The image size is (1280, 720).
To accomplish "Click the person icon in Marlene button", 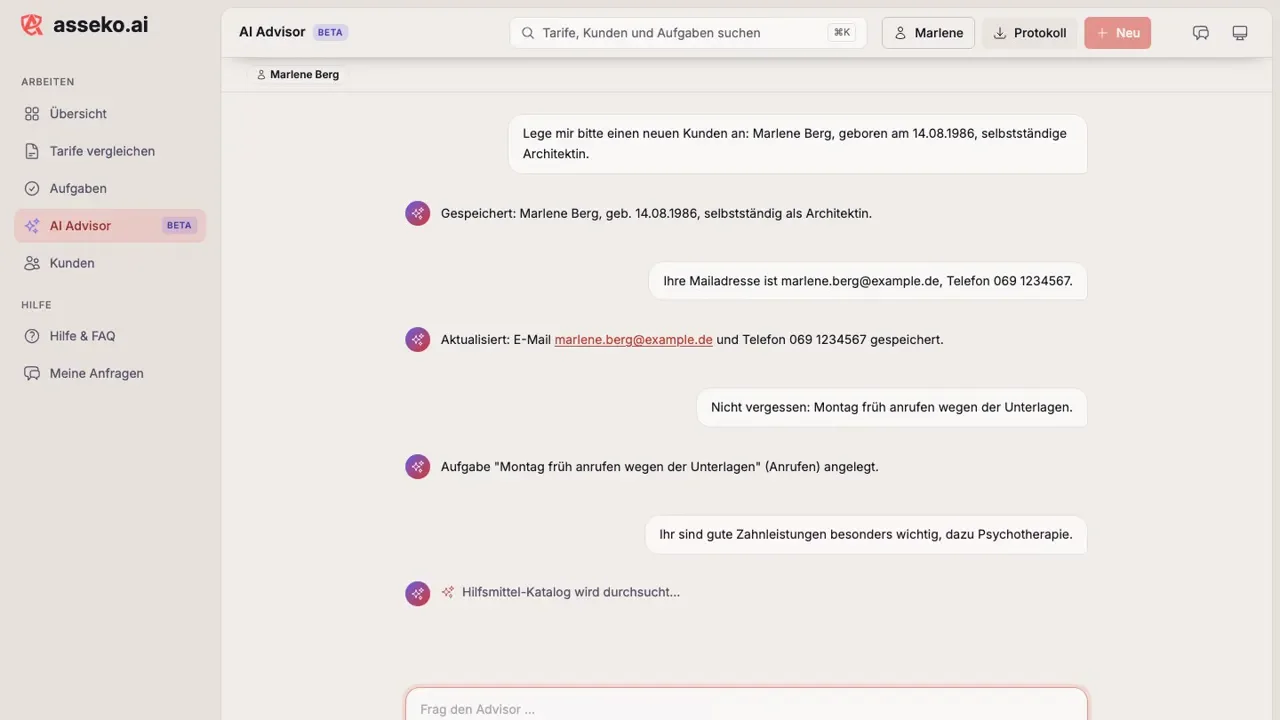I will pos(900,33).
